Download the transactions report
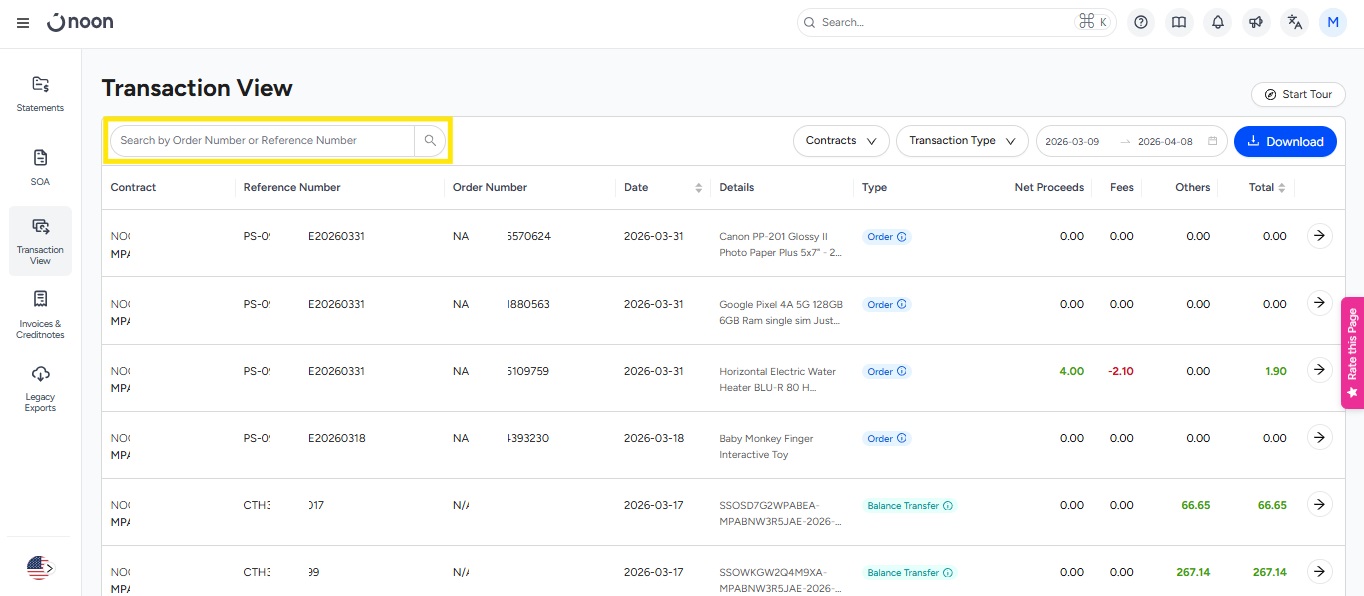The width and height of the screenshot is (1364, 596). click(1285, 141)
